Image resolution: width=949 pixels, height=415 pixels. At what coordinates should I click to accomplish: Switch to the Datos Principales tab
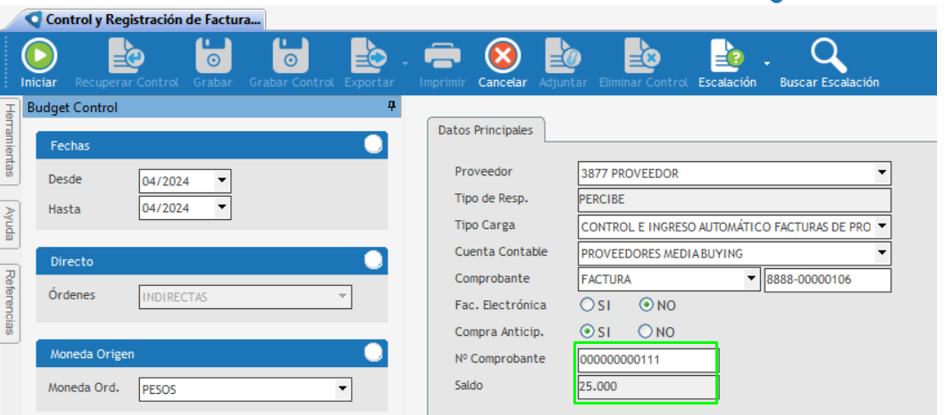[485, 130]
